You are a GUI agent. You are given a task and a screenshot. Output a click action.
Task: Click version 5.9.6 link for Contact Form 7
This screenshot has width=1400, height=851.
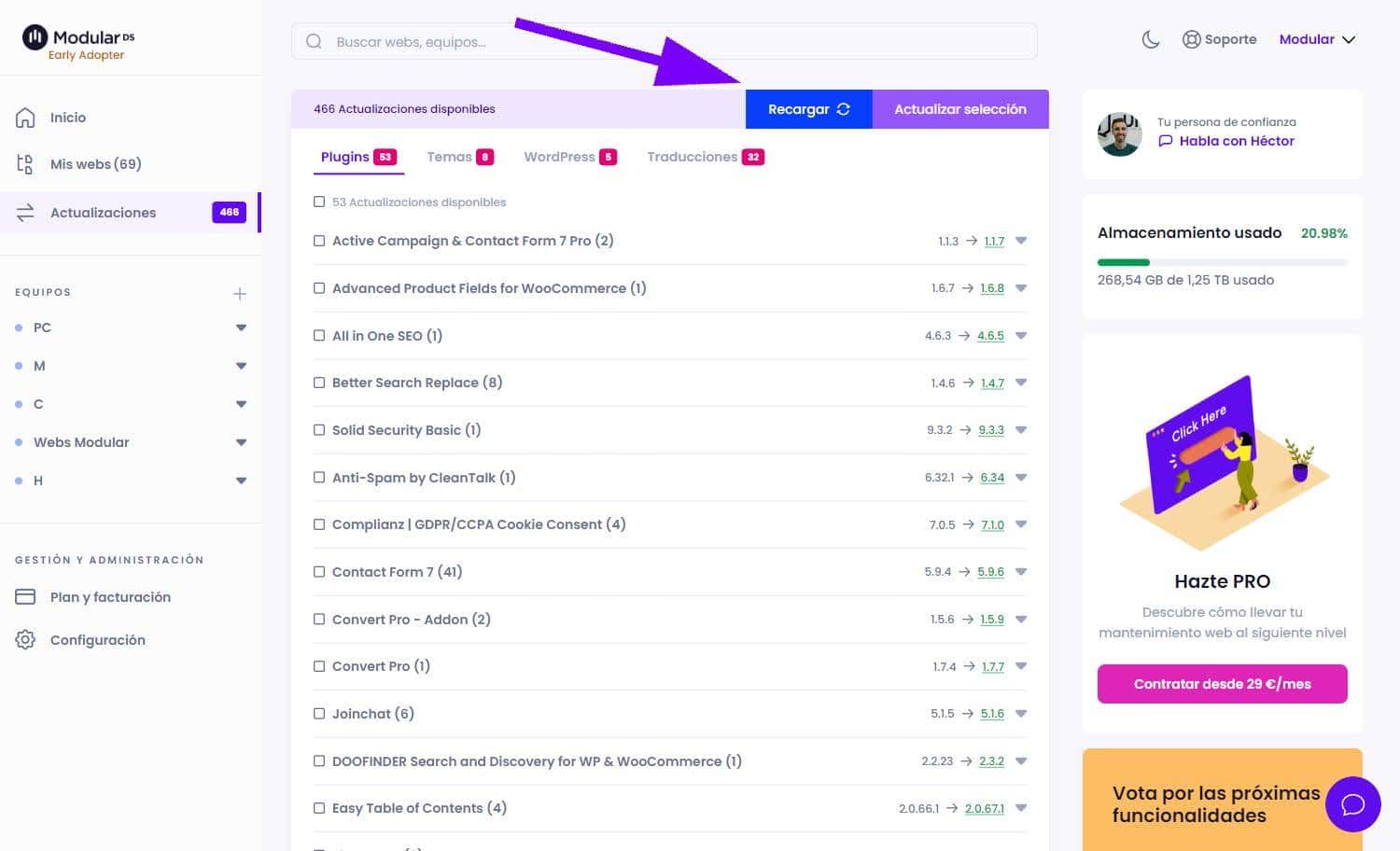pos(991,572)
